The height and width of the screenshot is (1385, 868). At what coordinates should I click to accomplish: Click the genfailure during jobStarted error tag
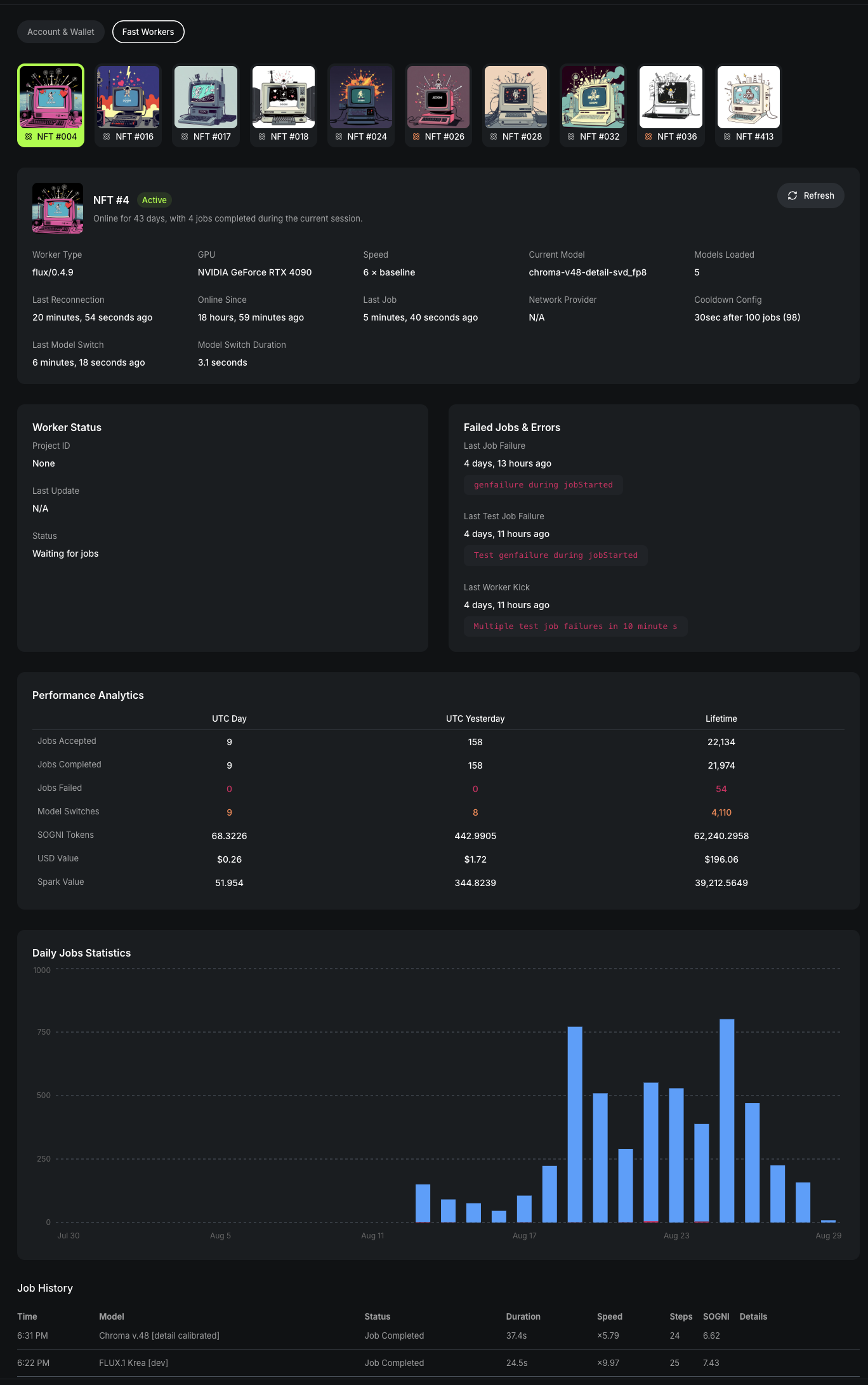tap(543, 485)
